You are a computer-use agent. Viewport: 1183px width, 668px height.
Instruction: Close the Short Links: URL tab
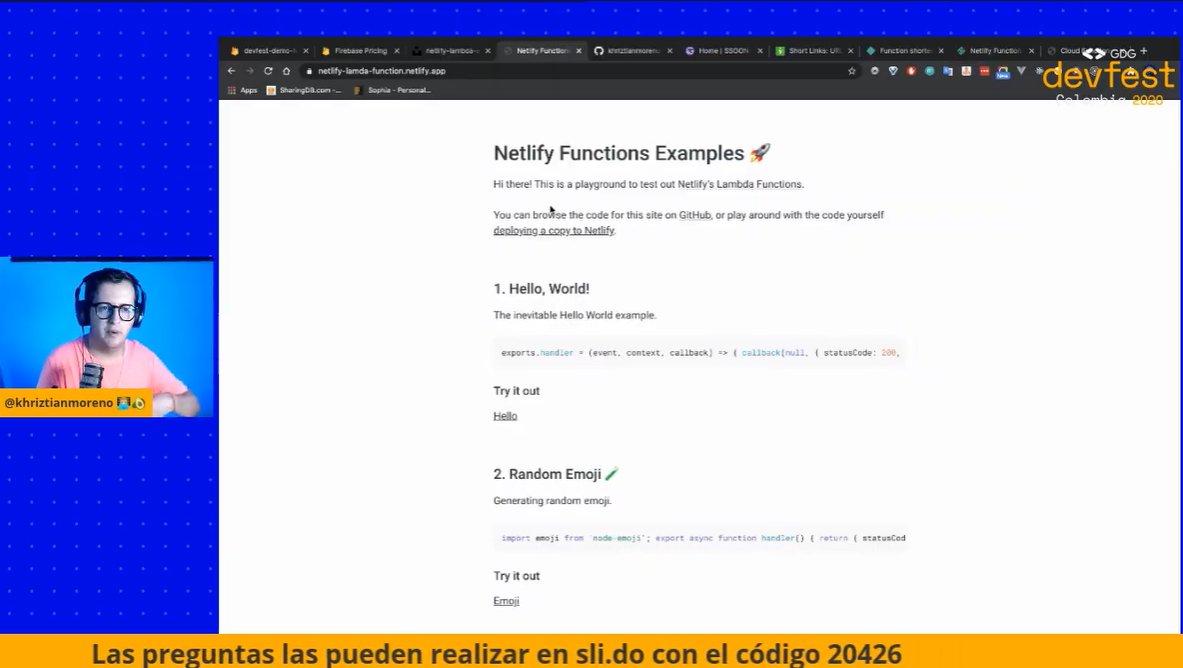[850, 51]
